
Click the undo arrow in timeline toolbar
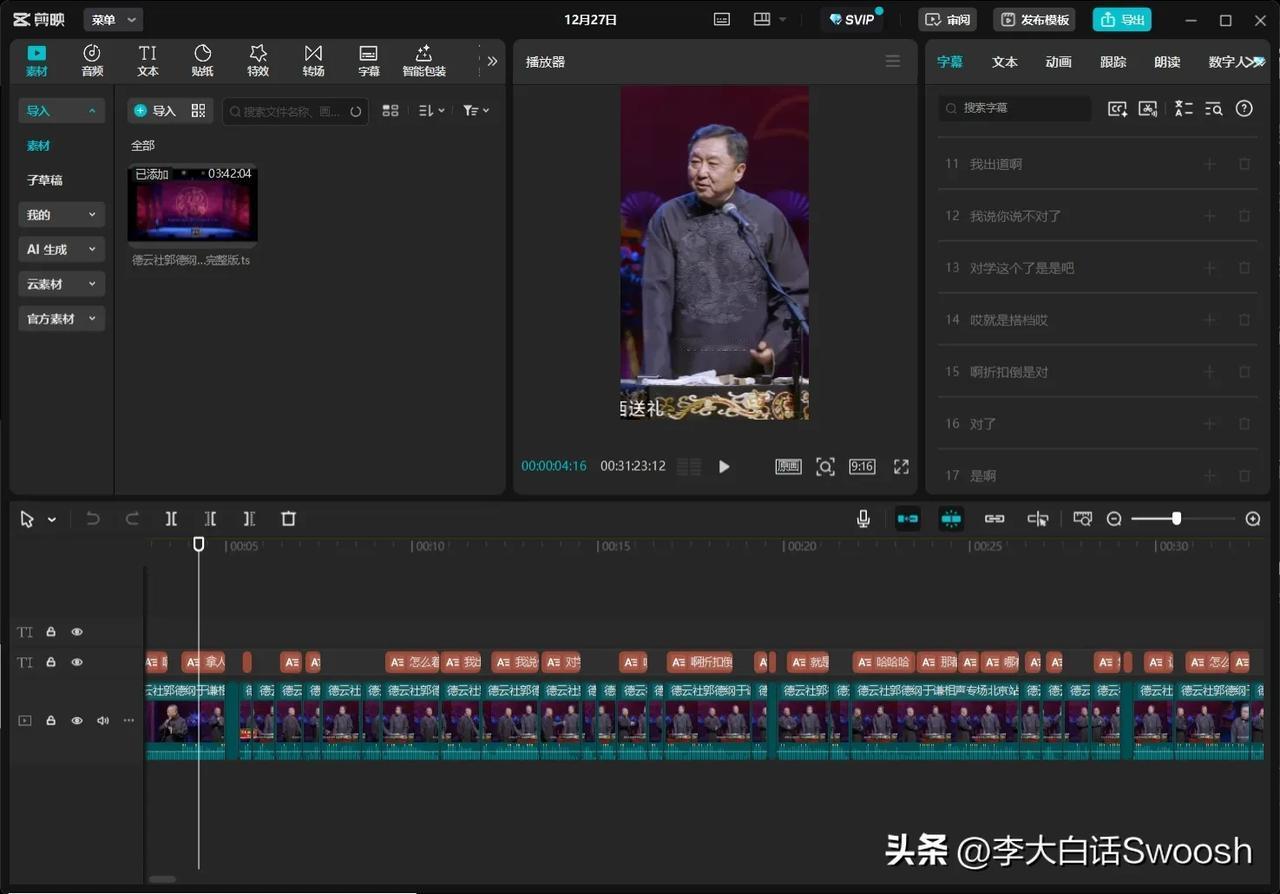(93, 519)
